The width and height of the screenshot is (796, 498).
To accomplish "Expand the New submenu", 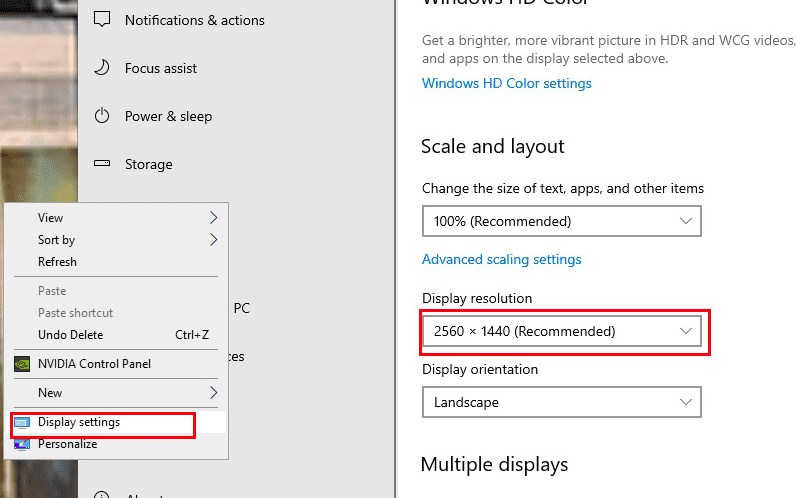I will (213, 393).
